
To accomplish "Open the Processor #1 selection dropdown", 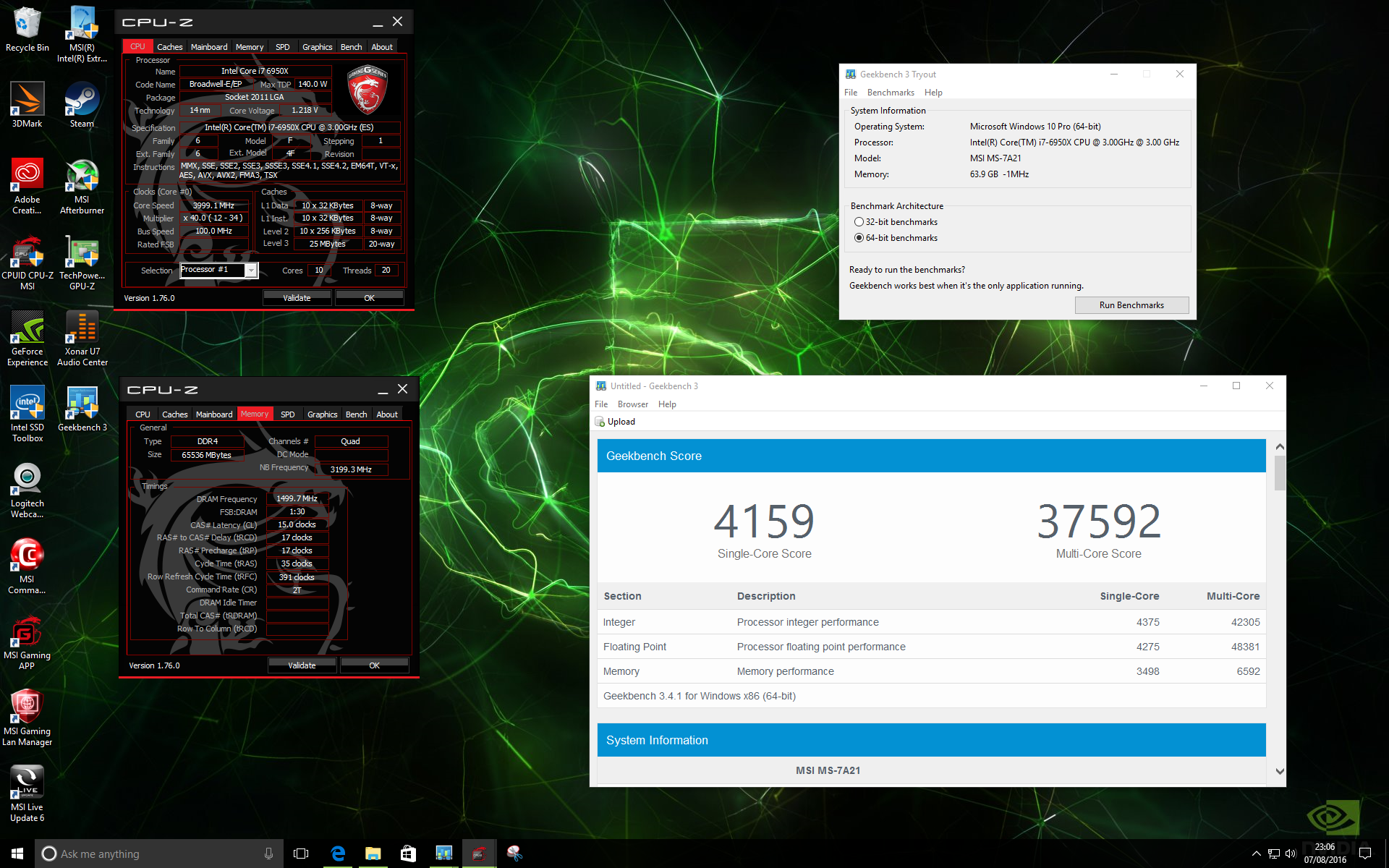I will click(x=218, y=270).
